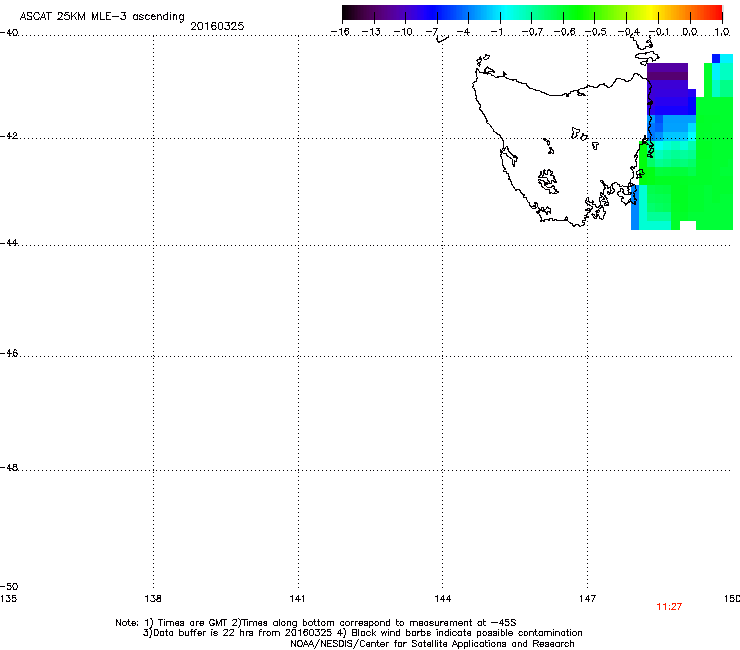The height and width of the screenshot is (650, 740).
Task: Click the note line starting 'Note: 1) Times are GMT'
Action: pos(316,623)
